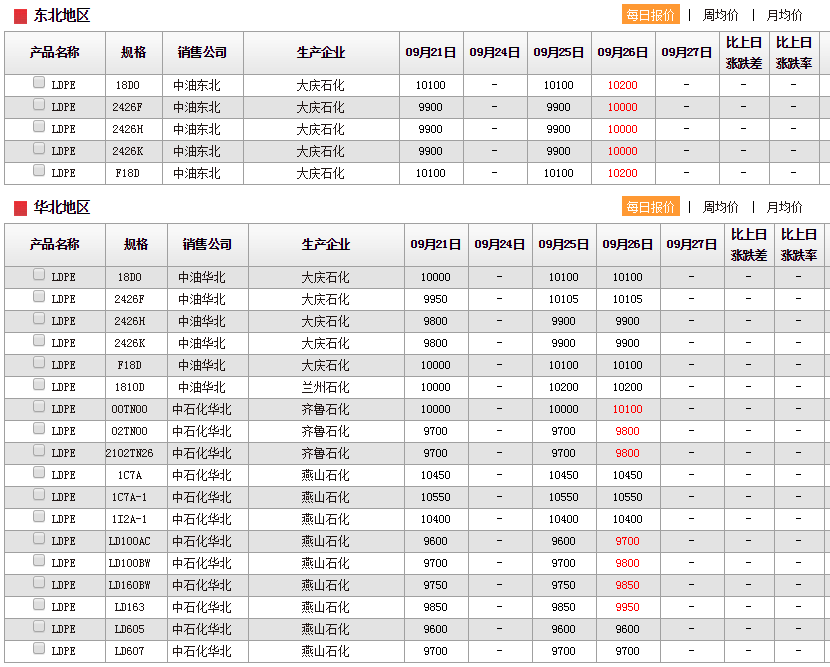The image size is (830, 667).
Task: Open 月均价 tab in 东北地区 section
Action: point(784,15)
